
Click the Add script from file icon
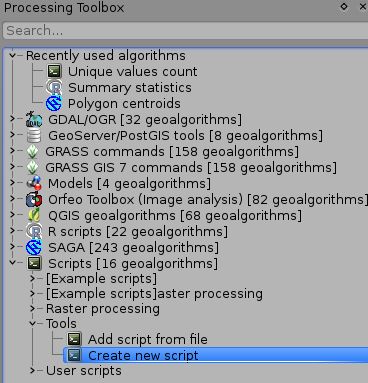pos(74,339)
